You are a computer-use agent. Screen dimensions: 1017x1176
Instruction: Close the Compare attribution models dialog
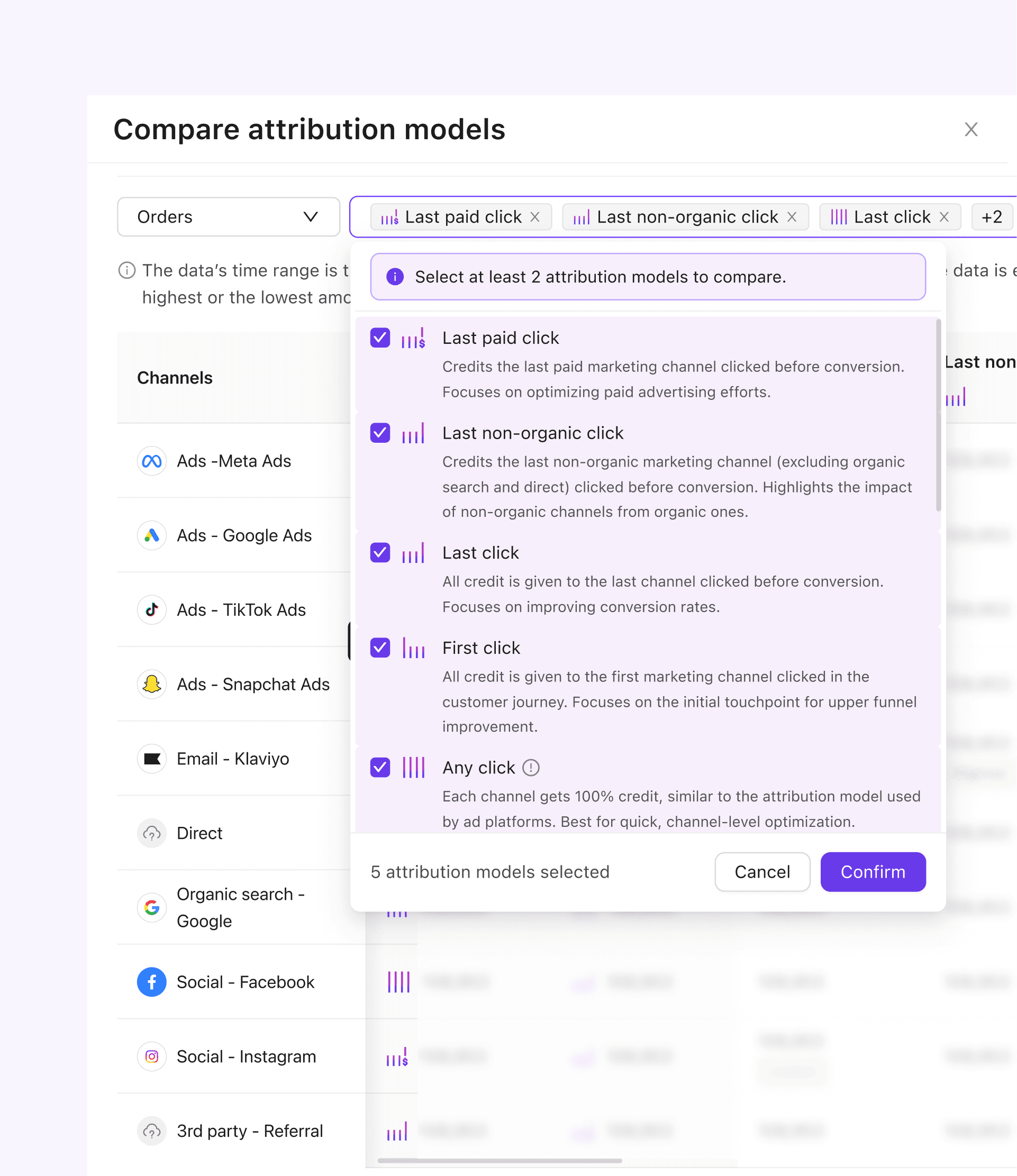click(x=971, y=130)
